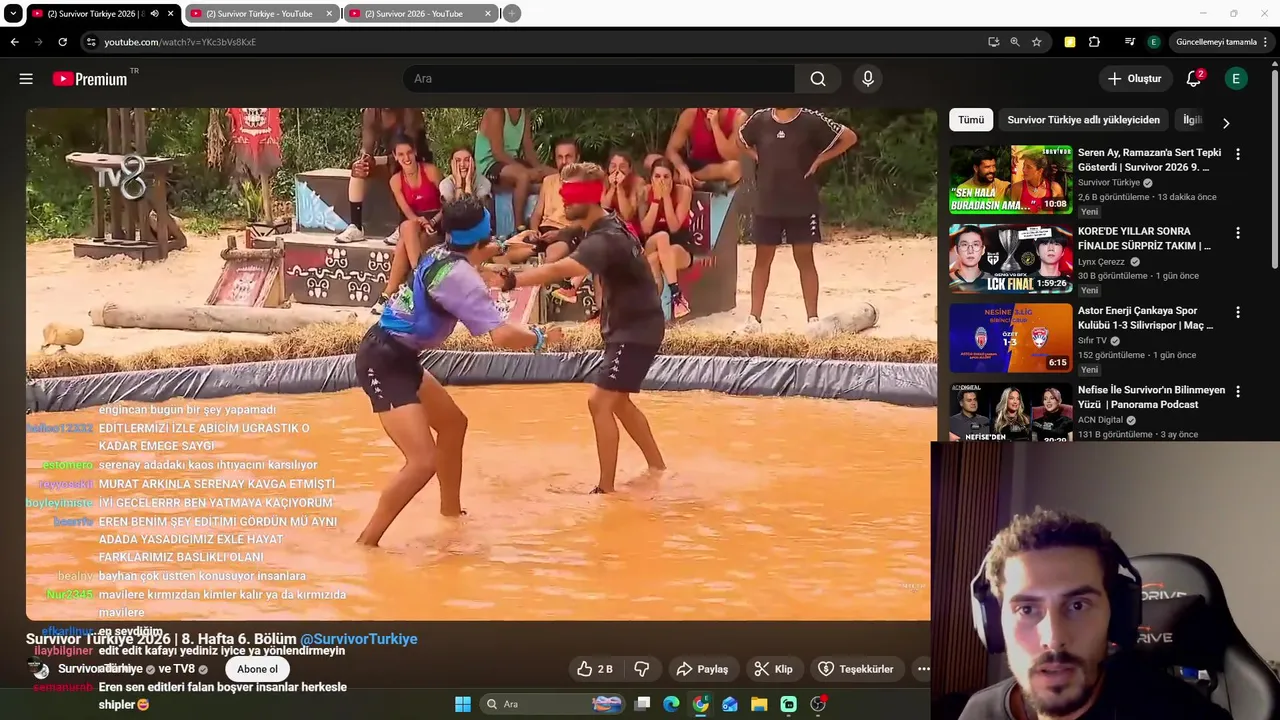Dislike the video with thumbs down
The width and height of the screenshot is (1280, 720).
pyautogui.click(x=642, y=669)
